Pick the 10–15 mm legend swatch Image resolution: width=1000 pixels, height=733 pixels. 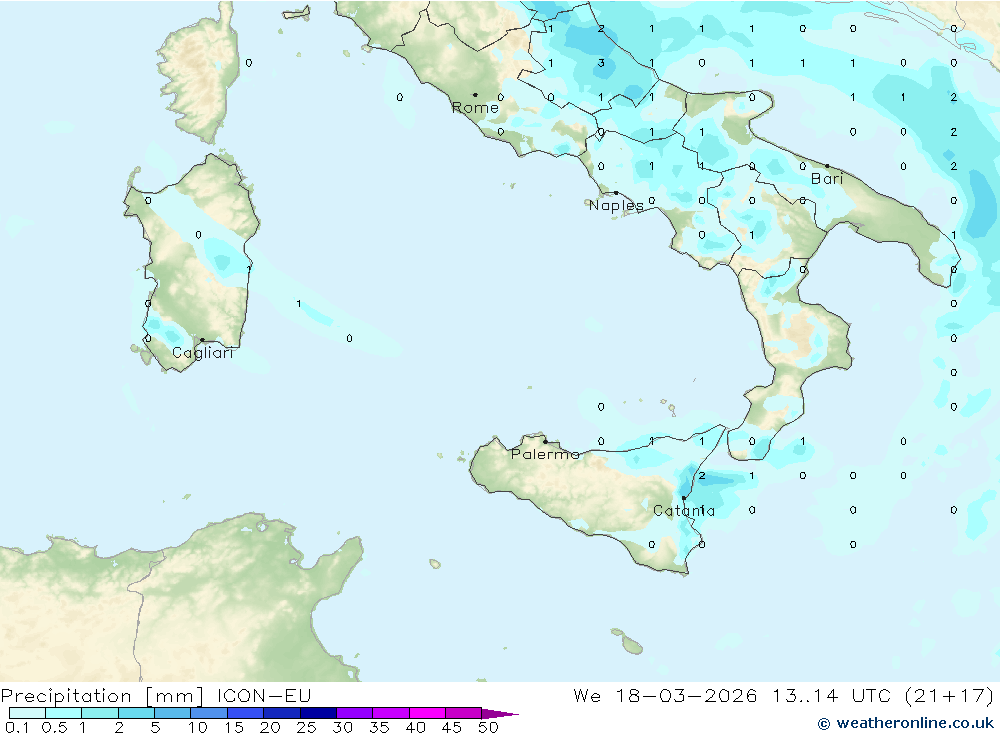point(209,713)
